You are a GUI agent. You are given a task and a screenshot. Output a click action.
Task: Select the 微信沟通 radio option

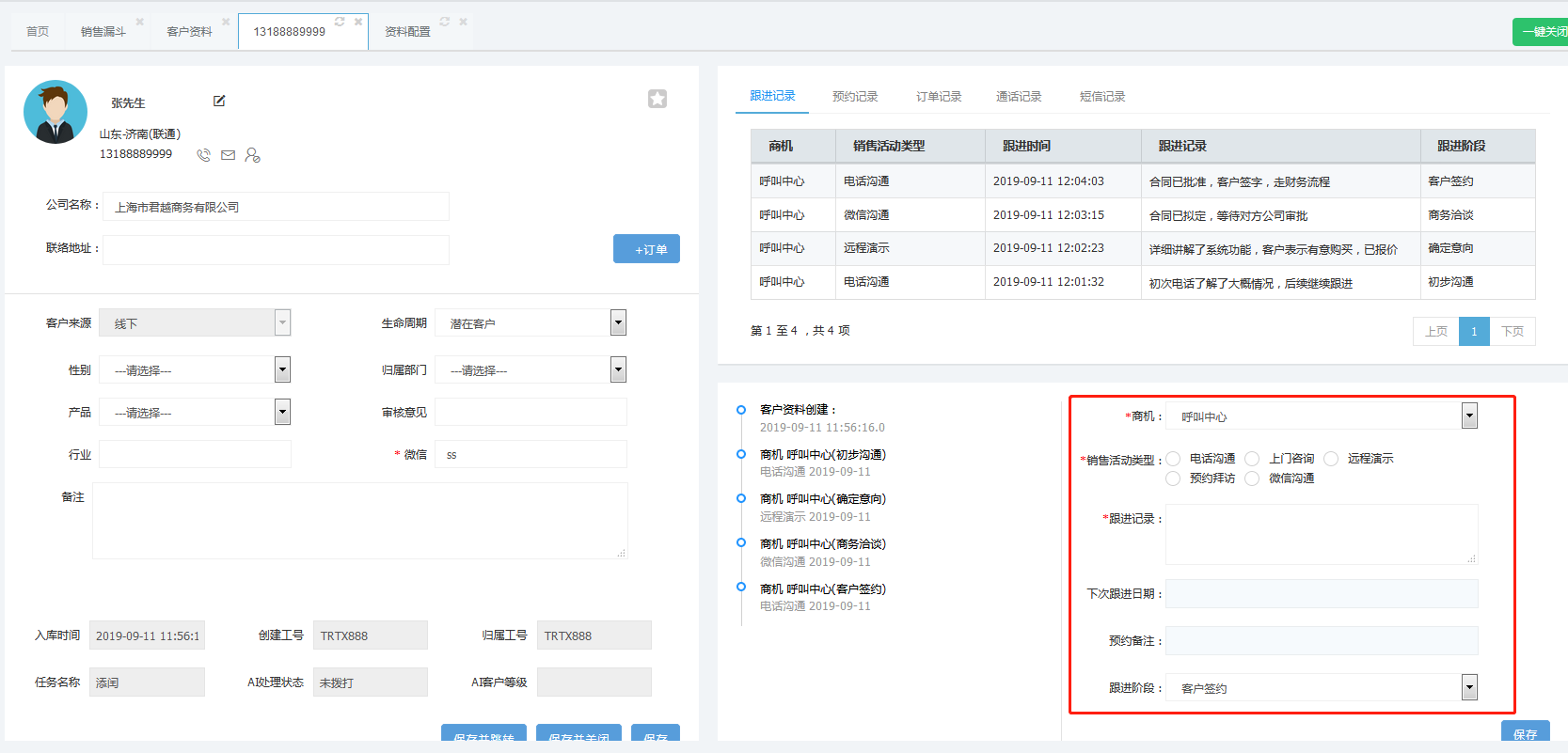click(x=1252, y=478)
